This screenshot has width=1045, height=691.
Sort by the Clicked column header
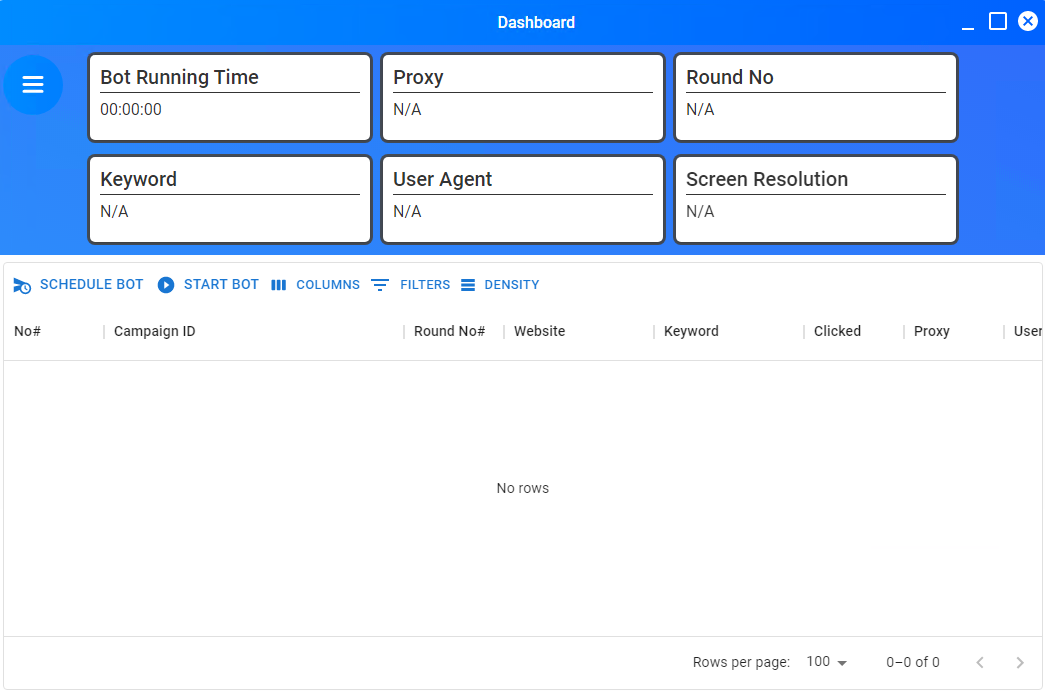tap(837, 331)
